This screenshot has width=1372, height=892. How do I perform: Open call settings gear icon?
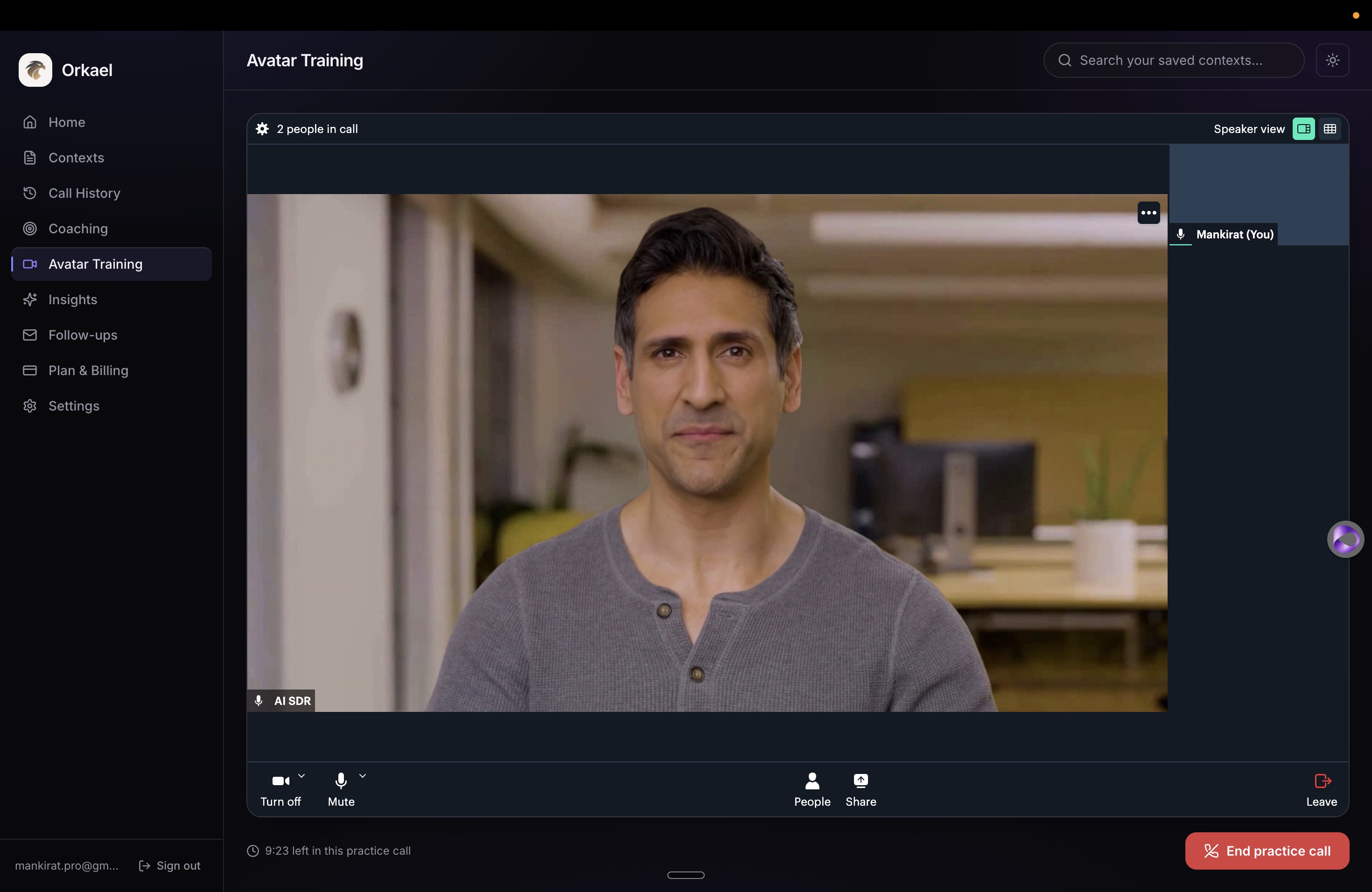262,128
